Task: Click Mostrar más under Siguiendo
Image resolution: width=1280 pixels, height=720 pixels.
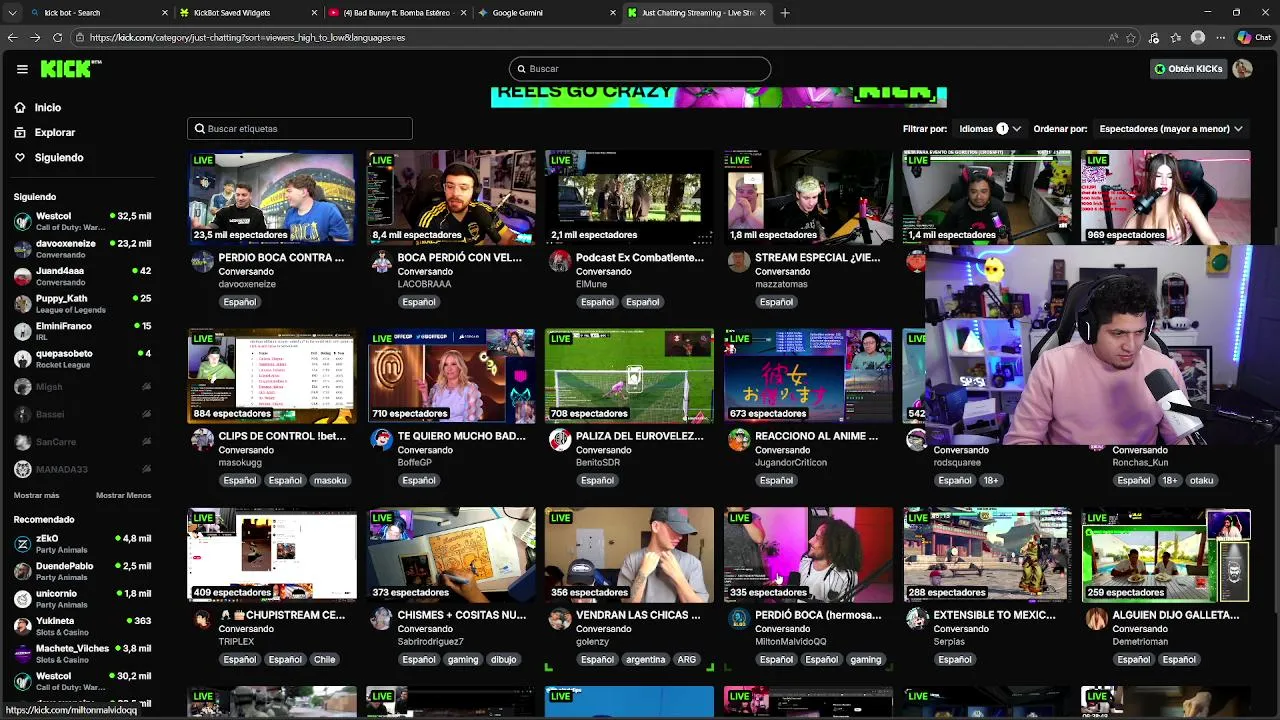Action: [x=36, y=495]
